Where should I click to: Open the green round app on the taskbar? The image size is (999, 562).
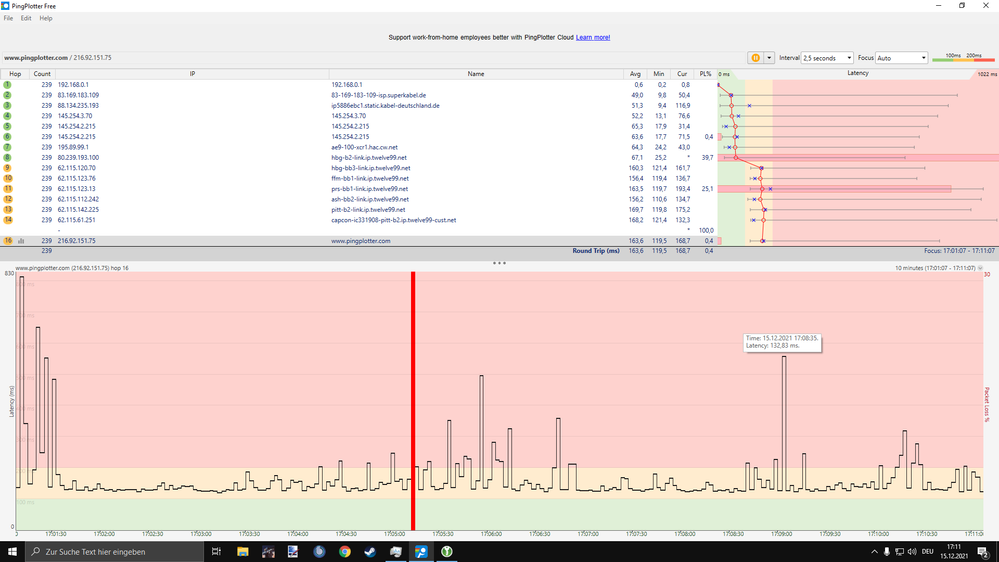tap(447, 552)
